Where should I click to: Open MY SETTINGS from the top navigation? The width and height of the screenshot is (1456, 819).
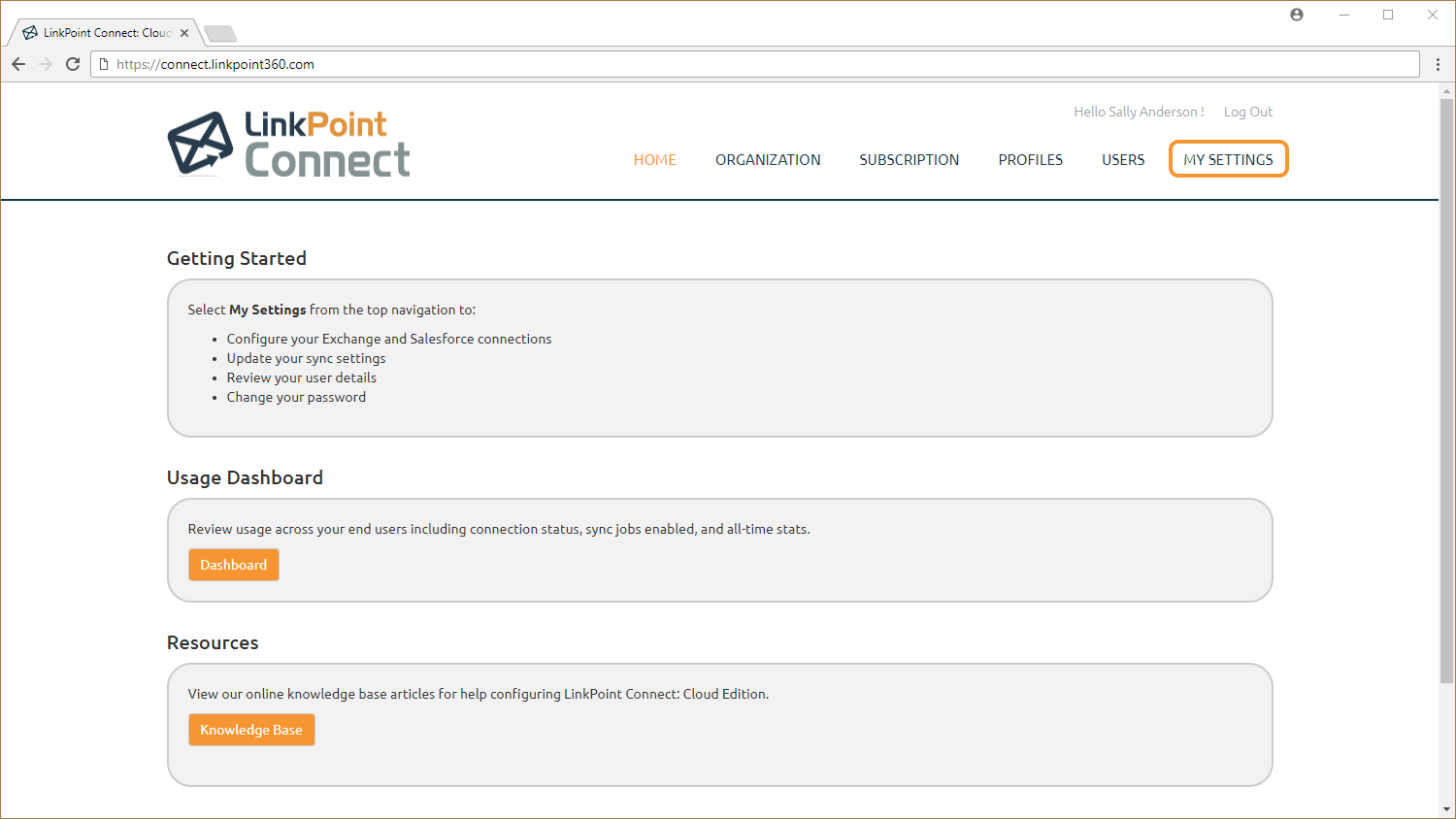click(1228, 160)
